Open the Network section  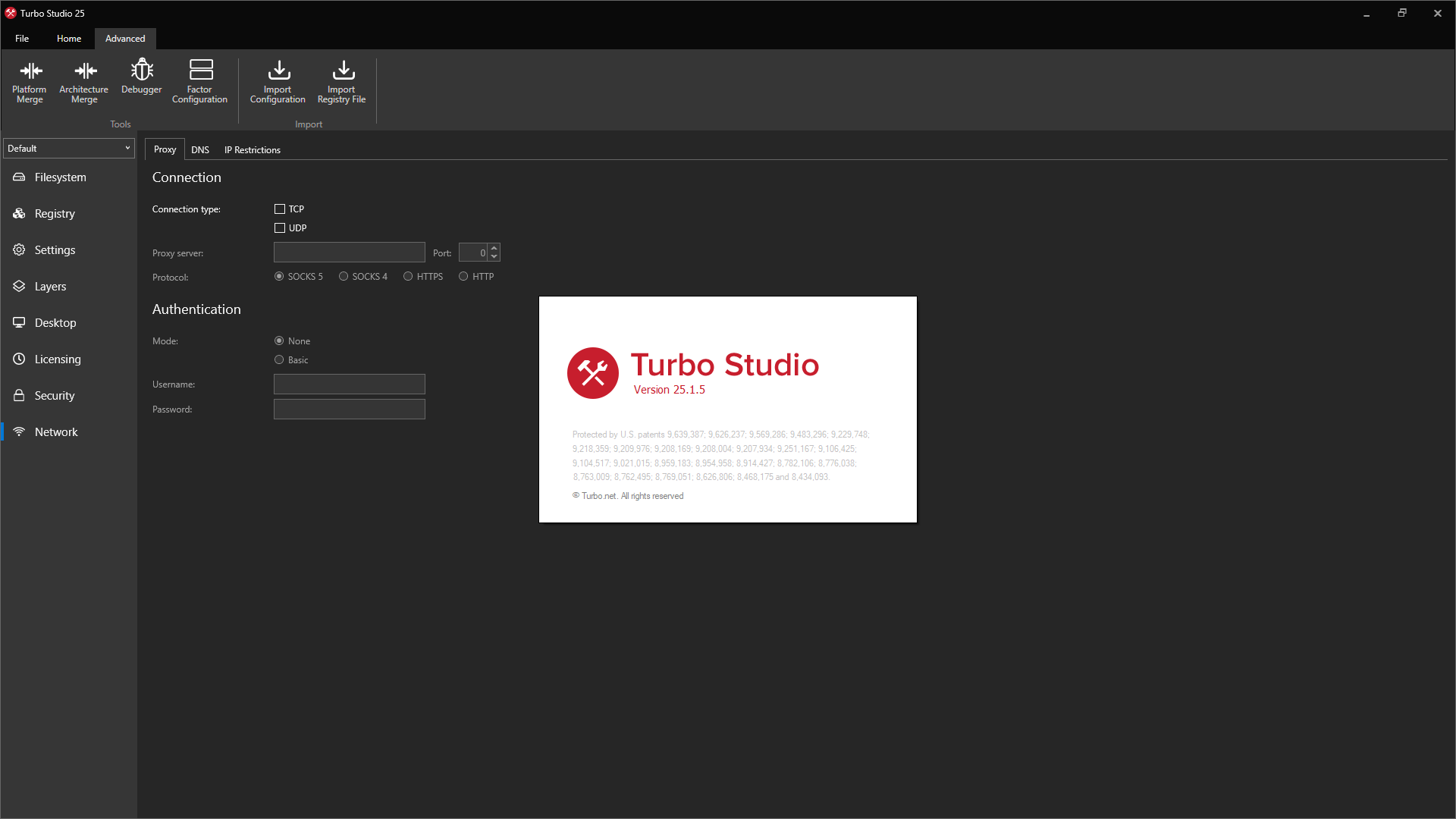point(69,432)
